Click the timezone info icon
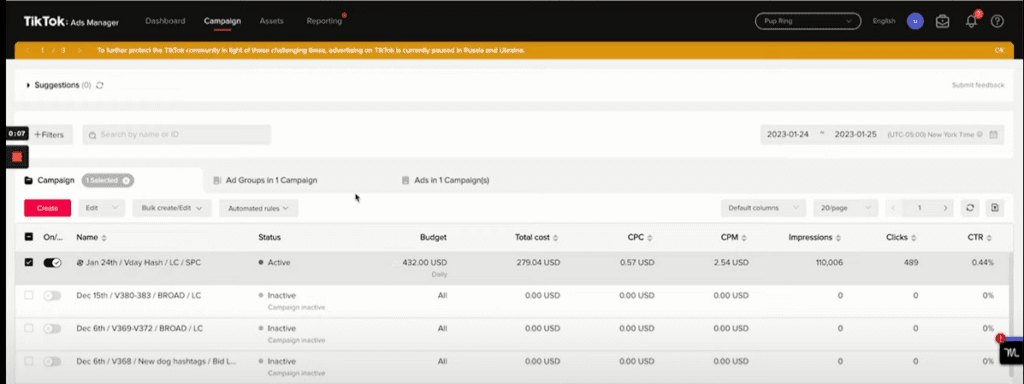Screen dimensions: 1024x384 (980, 135)
